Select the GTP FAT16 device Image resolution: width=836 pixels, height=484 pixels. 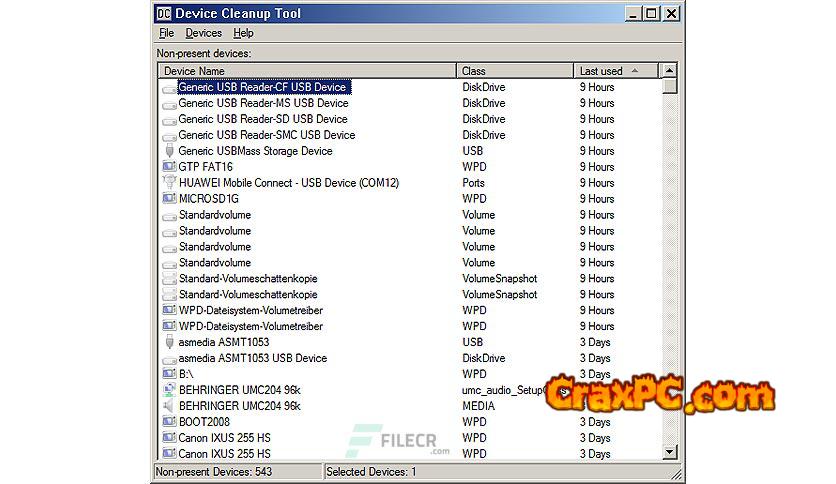pos(205,167)
